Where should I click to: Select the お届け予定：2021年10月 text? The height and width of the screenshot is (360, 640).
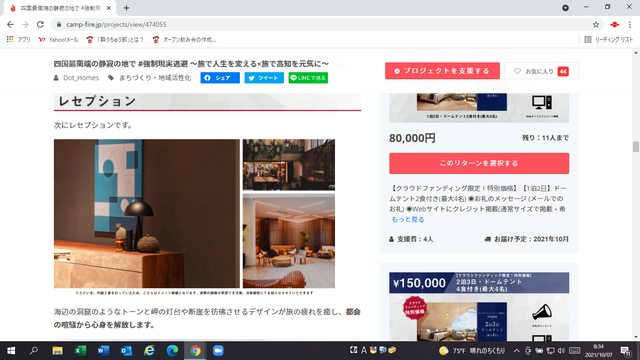pos(531,239)
